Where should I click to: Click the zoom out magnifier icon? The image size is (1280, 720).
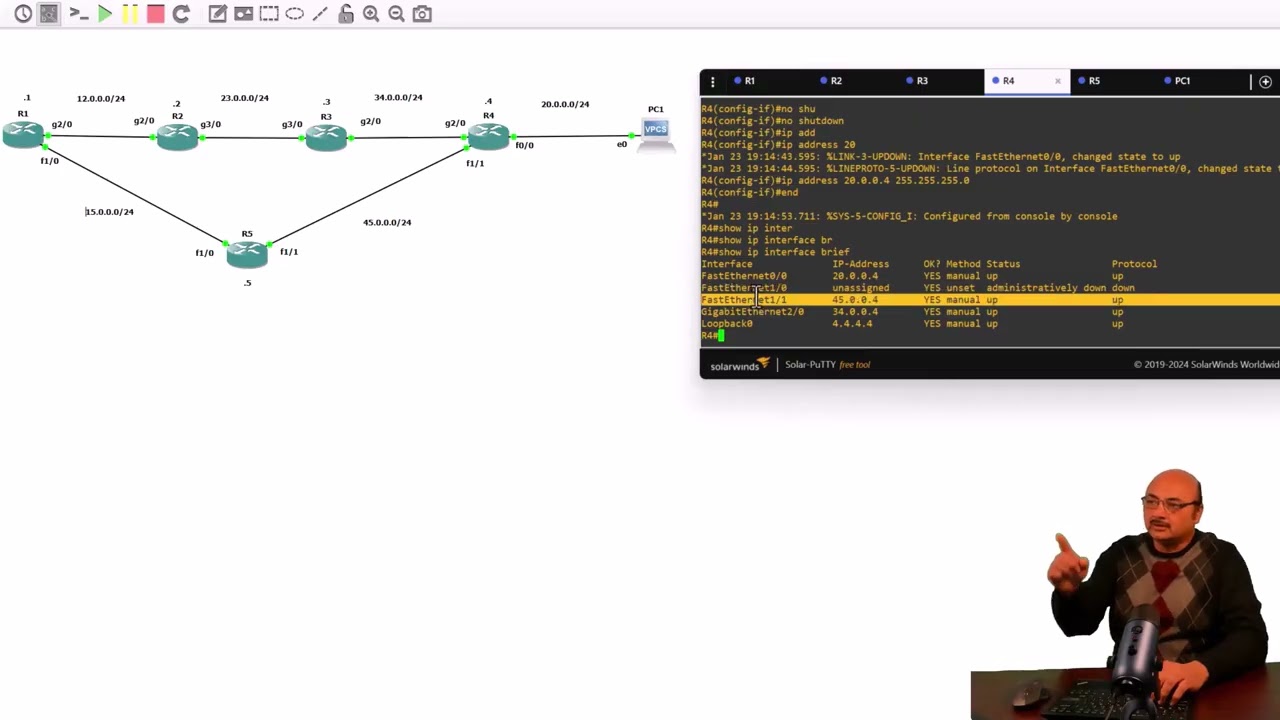coord(396,14)
